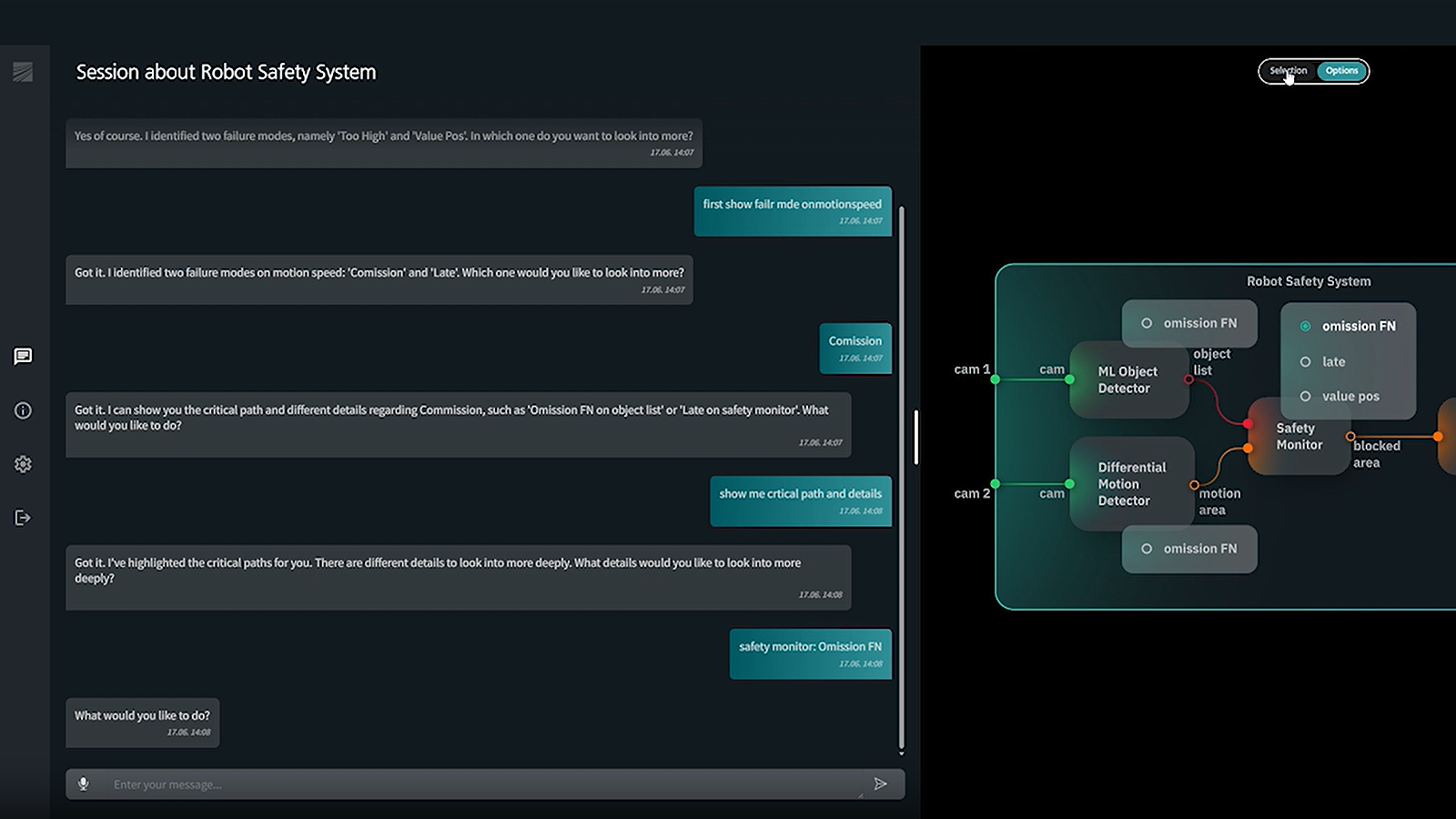Click the Safety Monitor node
The image size is (1456, 819).
coord(1299,437)
